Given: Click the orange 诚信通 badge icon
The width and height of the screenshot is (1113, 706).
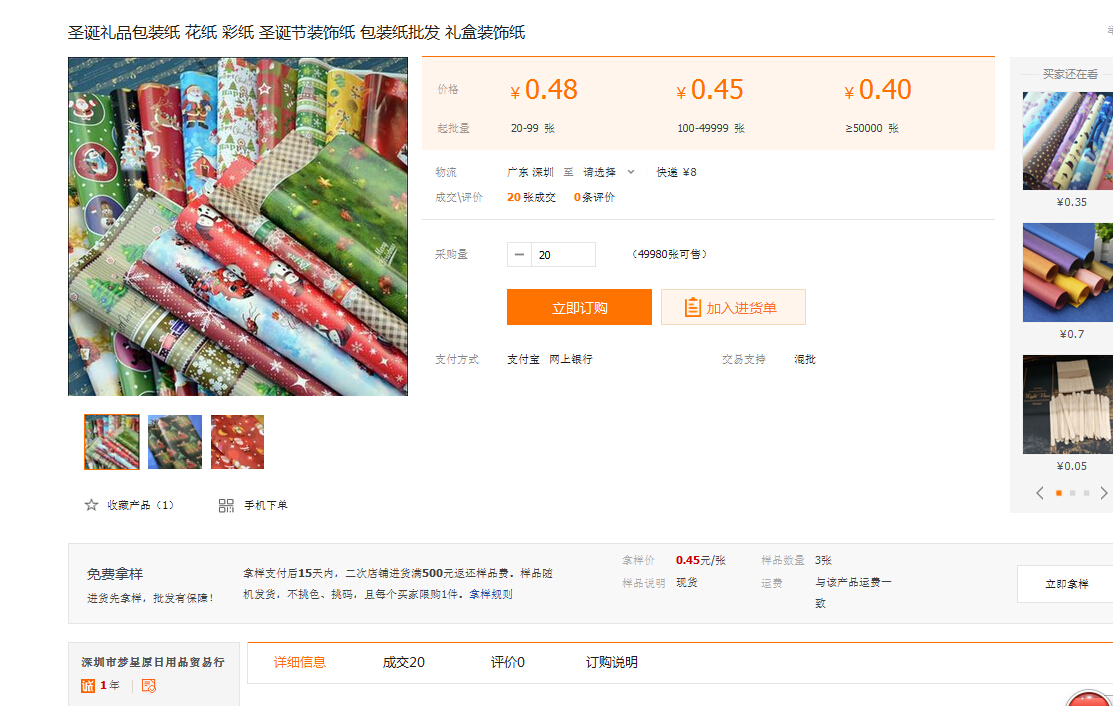Looking at the screenshot, I should click(87, 685).
